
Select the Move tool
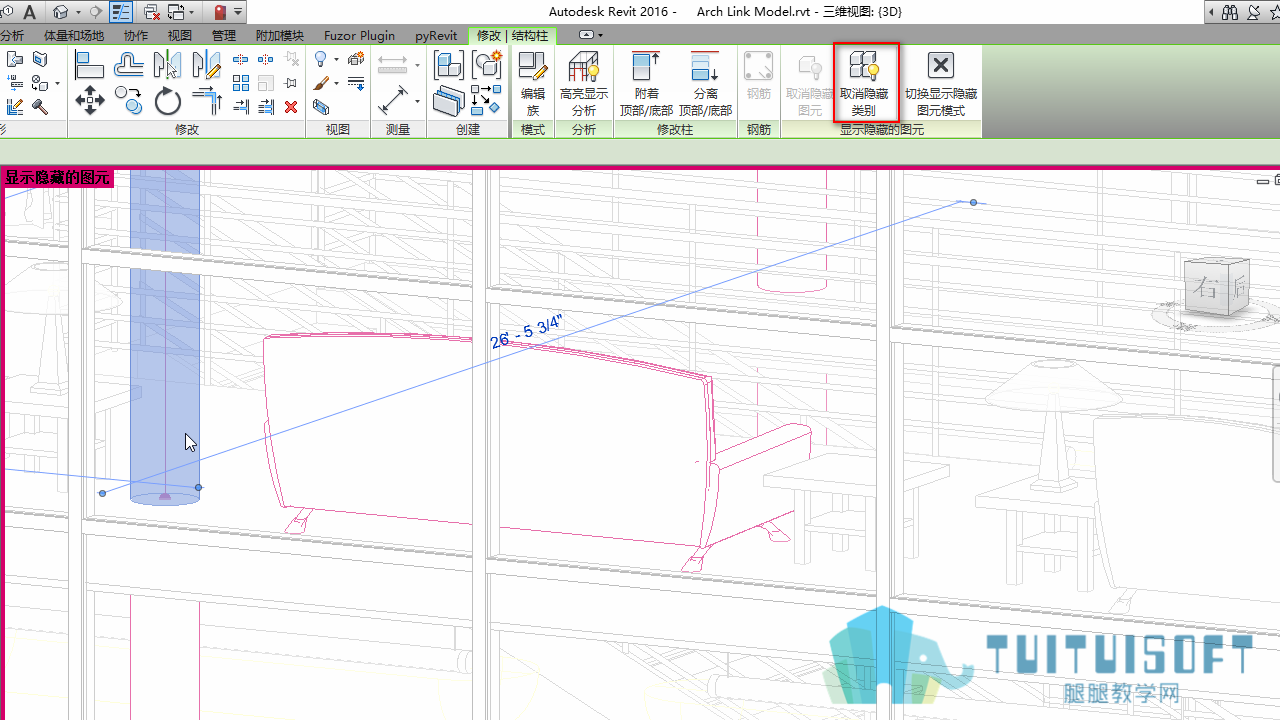[90, 101]
